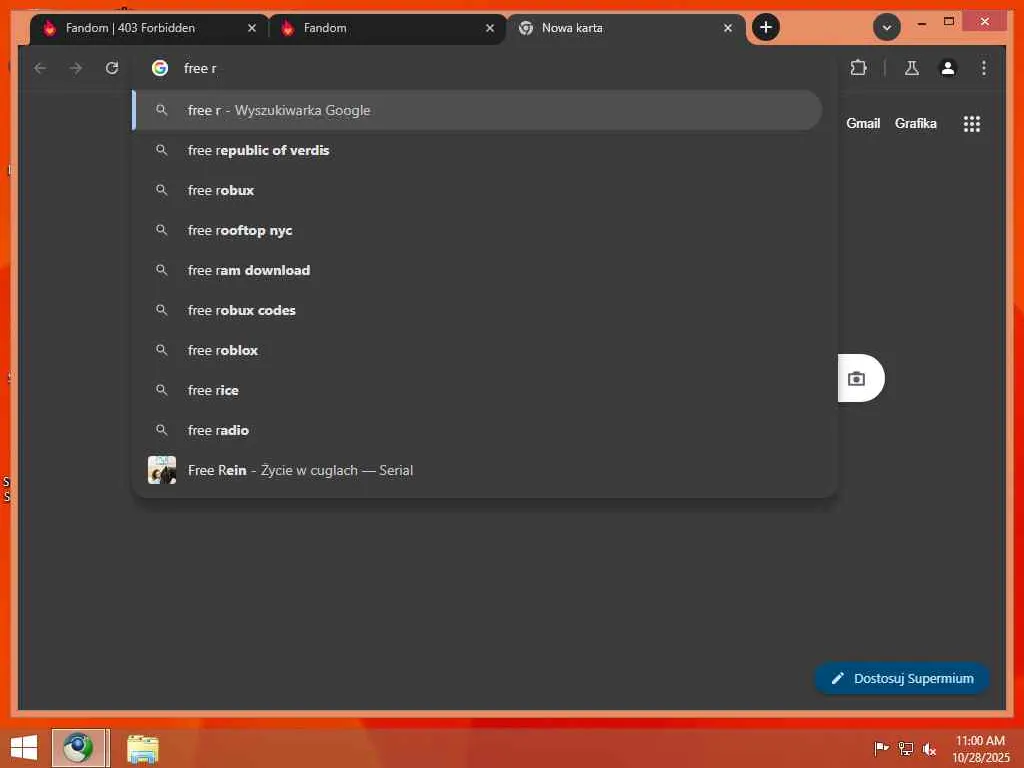Image resolution: width=1024 pixels, height=768 pixels.
Task: Open the Gmail link
Action: click(x=863, y=123)
